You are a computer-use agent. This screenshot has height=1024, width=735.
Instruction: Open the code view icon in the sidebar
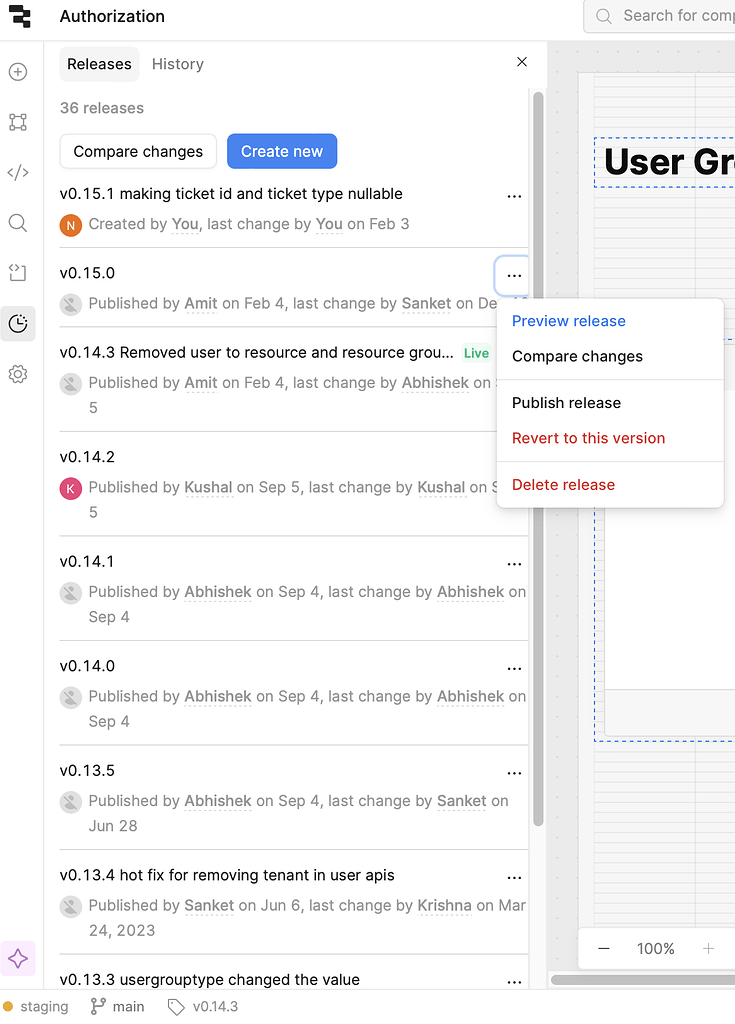pos(18,172)
